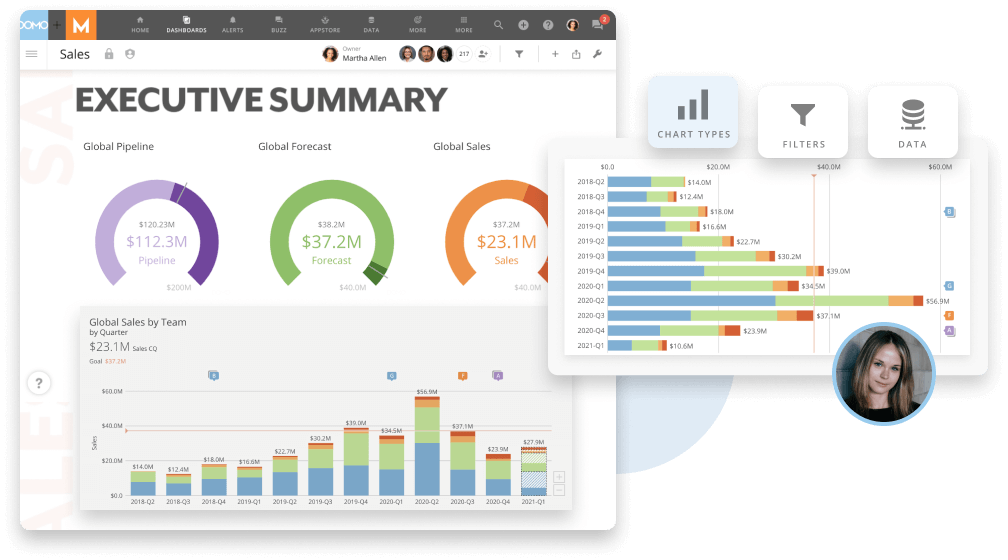Click the funnel filter icon in page toolbar
Screen dimensions: 1008x560
point(519,54)
